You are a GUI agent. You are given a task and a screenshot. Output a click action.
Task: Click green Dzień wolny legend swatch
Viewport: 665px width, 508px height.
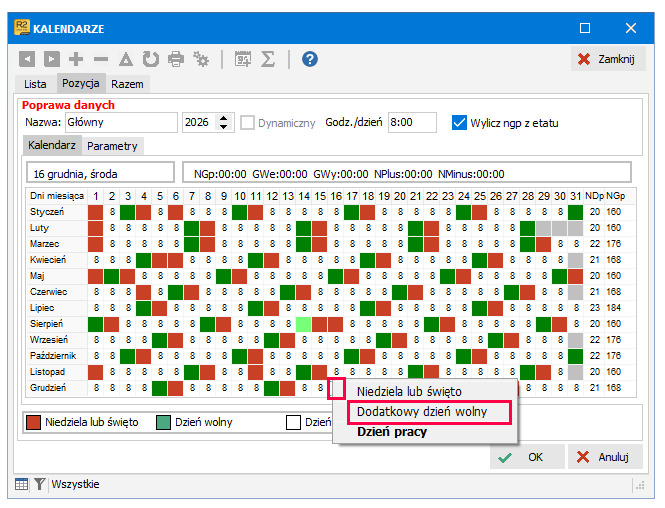(x=163, y=422)
